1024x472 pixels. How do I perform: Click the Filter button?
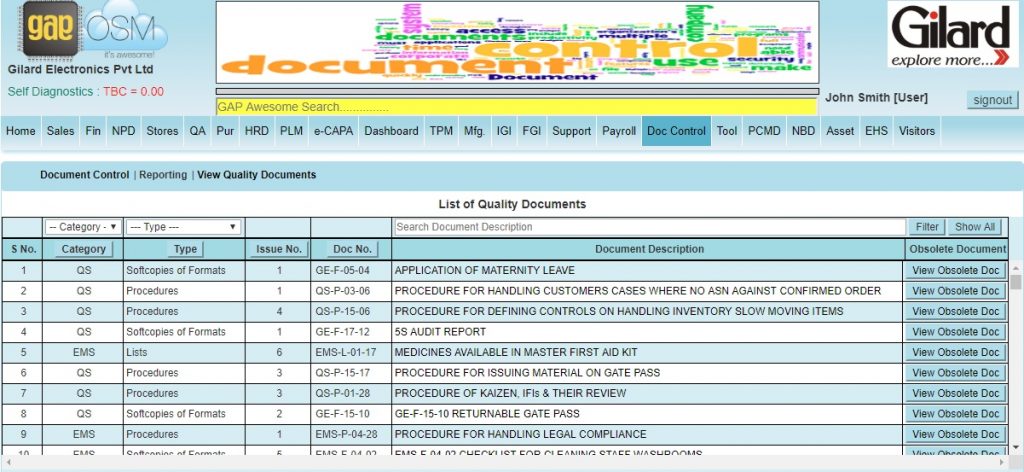point(927,227)
